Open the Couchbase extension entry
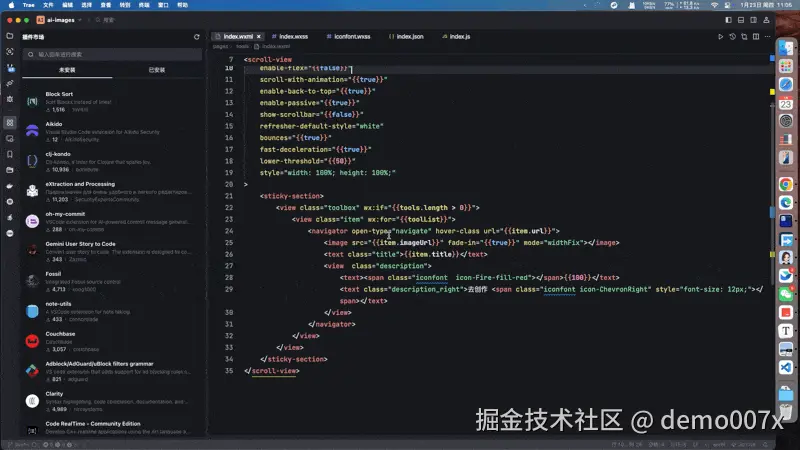The height and width of the screenshot is (450, 800). [112, 341]
